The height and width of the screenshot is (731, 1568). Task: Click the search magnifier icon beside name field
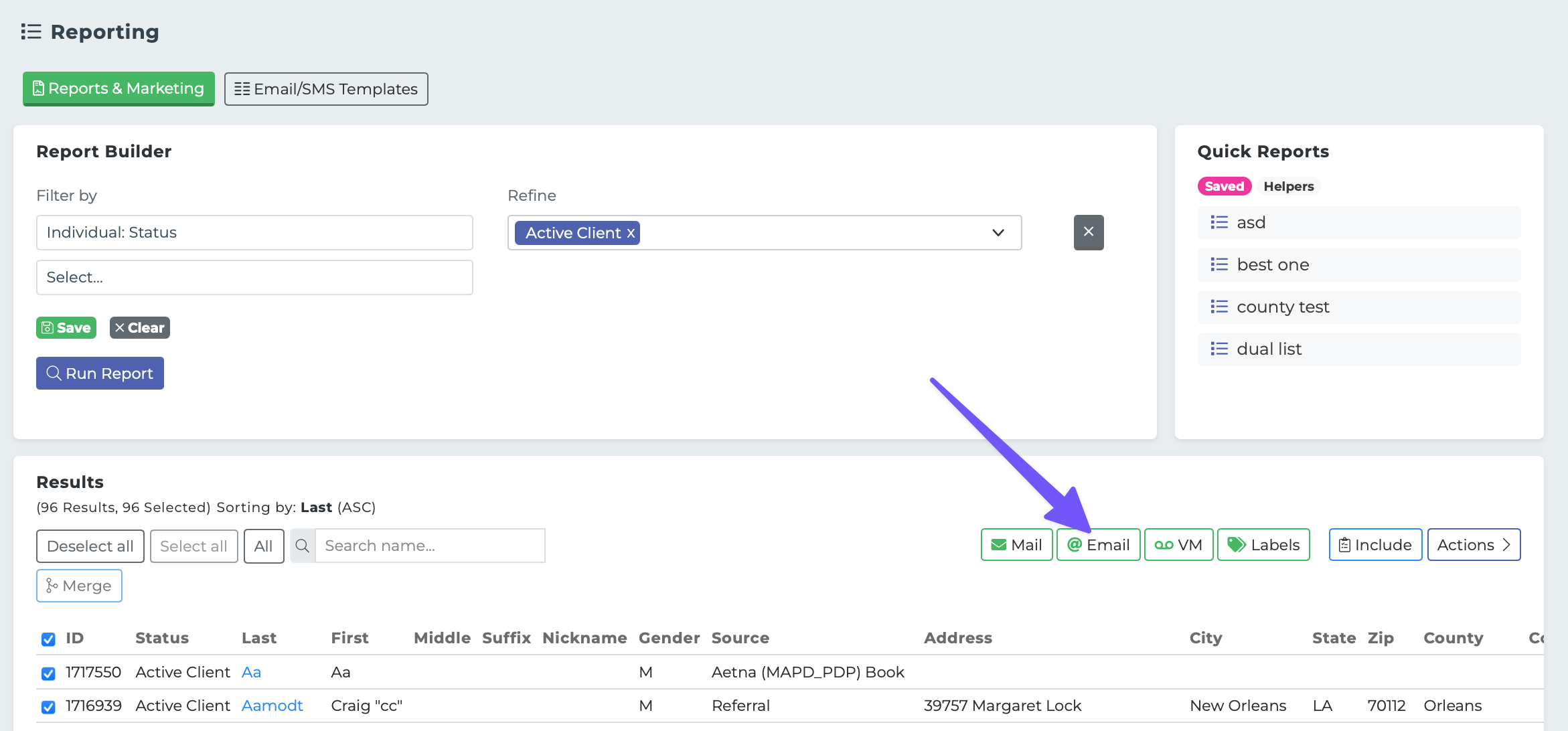click(x=303, y=546)
